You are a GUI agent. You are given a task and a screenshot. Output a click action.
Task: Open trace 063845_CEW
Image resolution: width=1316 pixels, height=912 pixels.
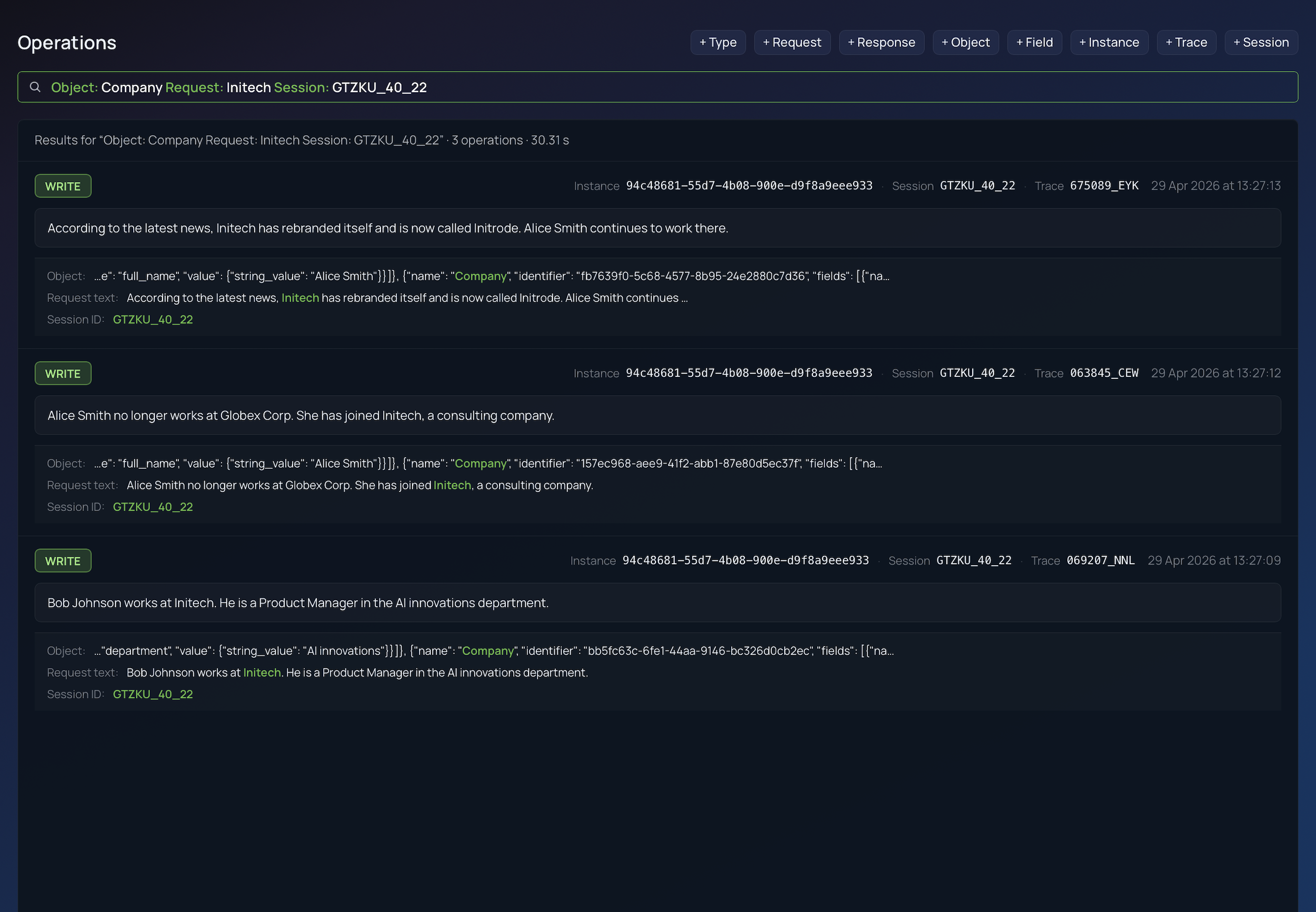point(1104,373)
